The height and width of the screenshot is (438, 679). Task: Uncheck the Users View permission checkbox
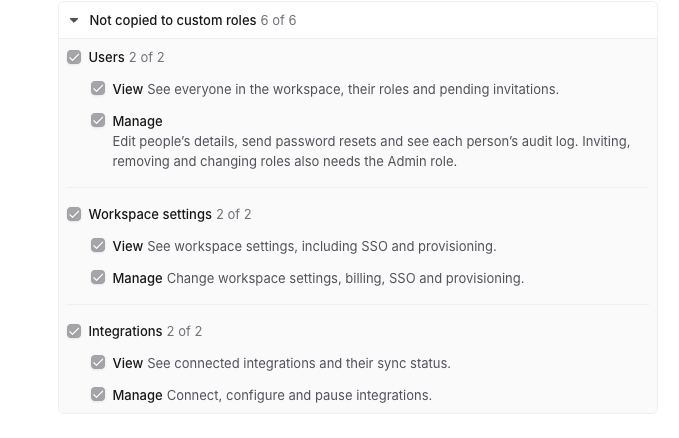pos(98,88)
